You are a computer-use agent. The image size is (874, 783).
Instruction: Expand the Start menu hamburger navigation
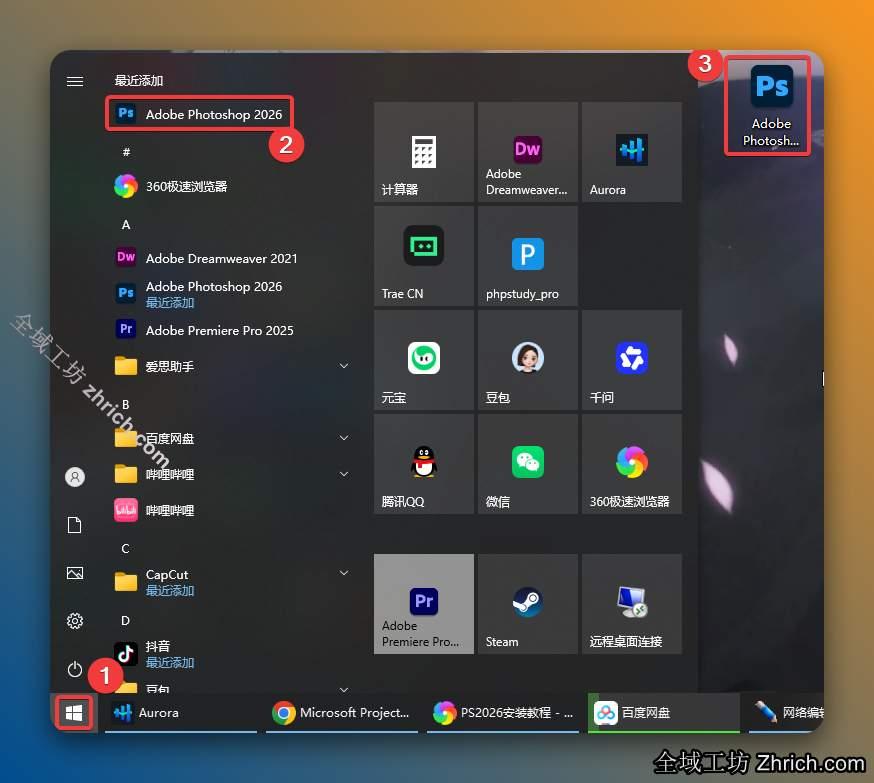[x=75, y=81]
